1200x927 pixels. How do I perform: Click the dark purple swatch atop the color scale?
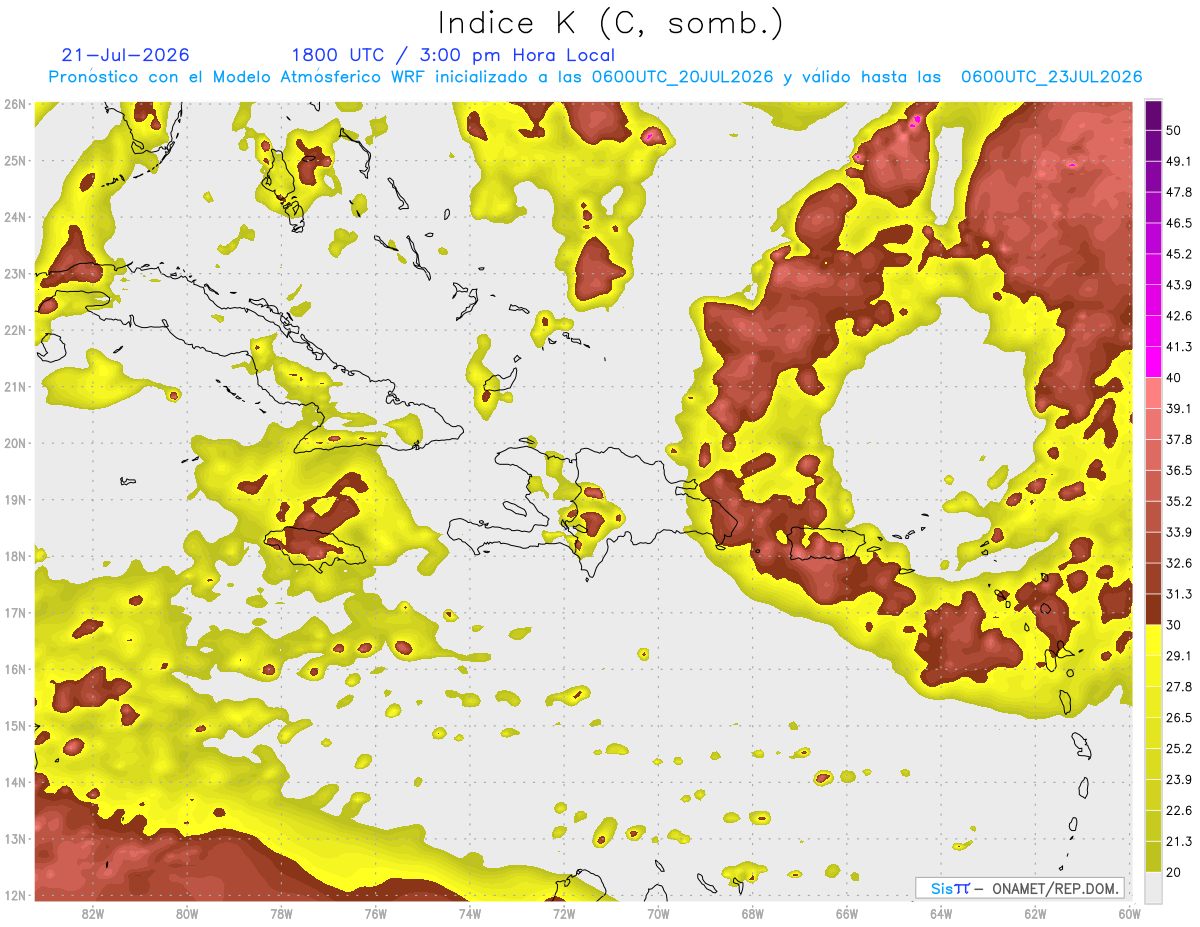click(x=1153, y=115)
